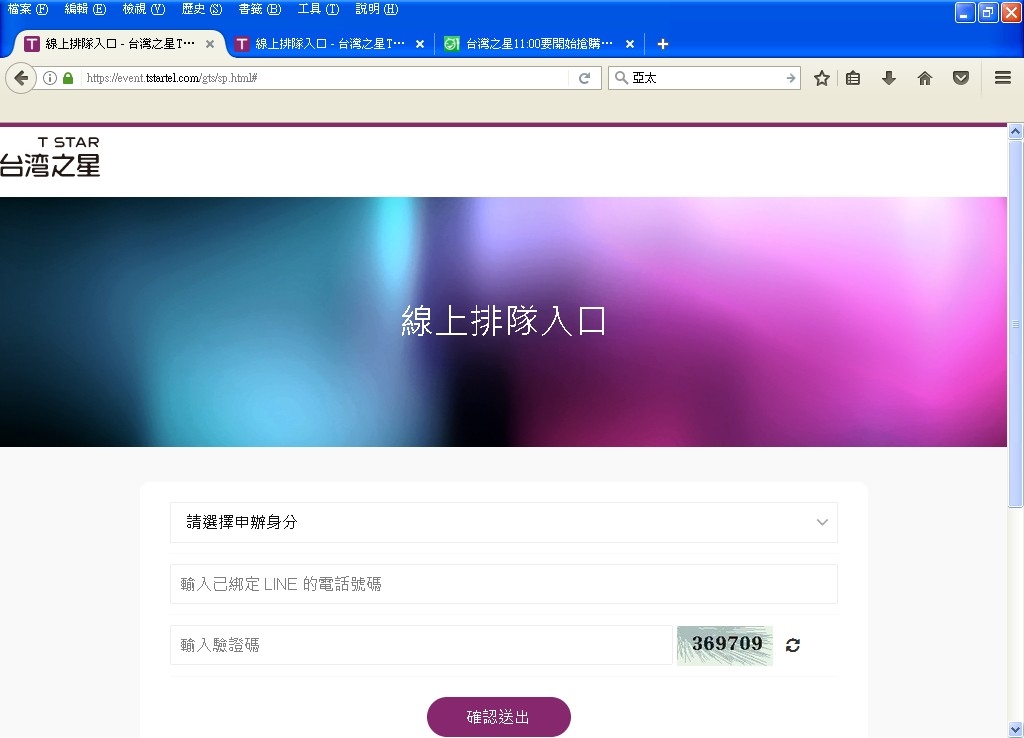
Task: Focus the 輸入驗證碼 captcha input field
Action: coord(421,645)
